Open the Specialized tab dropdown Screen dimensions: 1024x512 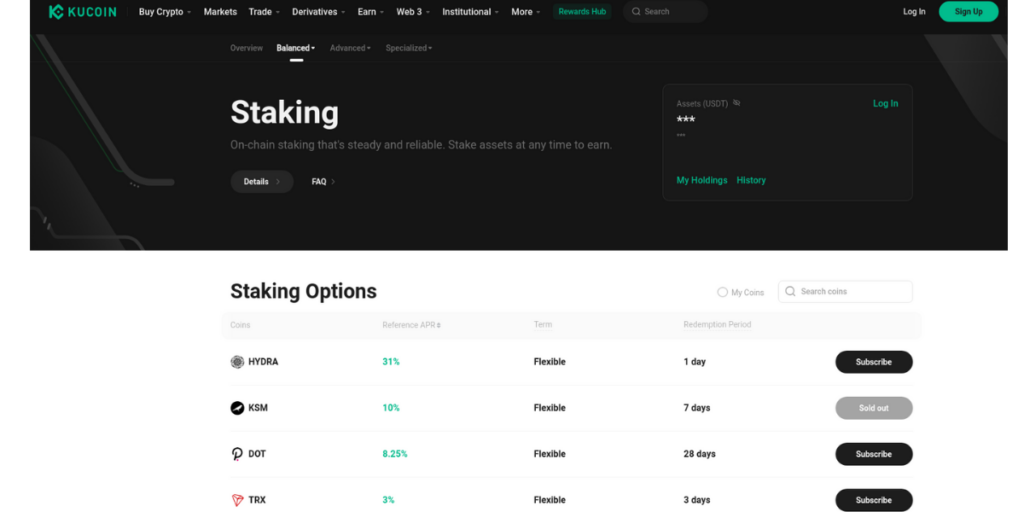tap(409, 48)
